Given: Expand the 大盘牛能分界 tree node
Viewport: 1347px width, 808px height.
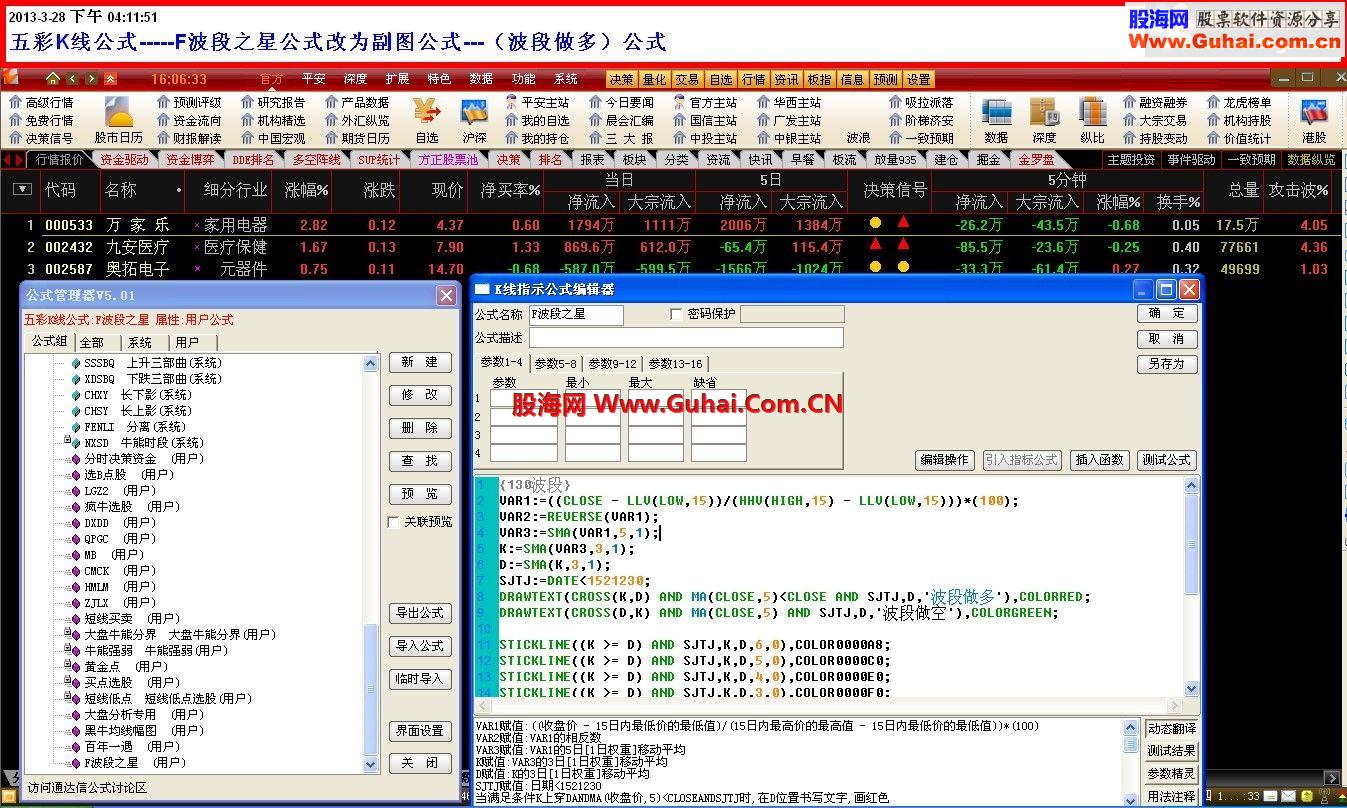Looking at the screenshot, I should [67, 634].
